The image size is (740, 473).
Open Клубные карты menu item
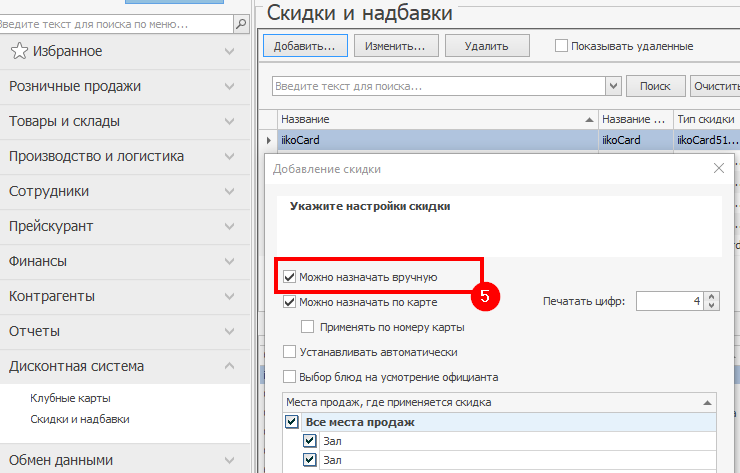tap(70, 398)
